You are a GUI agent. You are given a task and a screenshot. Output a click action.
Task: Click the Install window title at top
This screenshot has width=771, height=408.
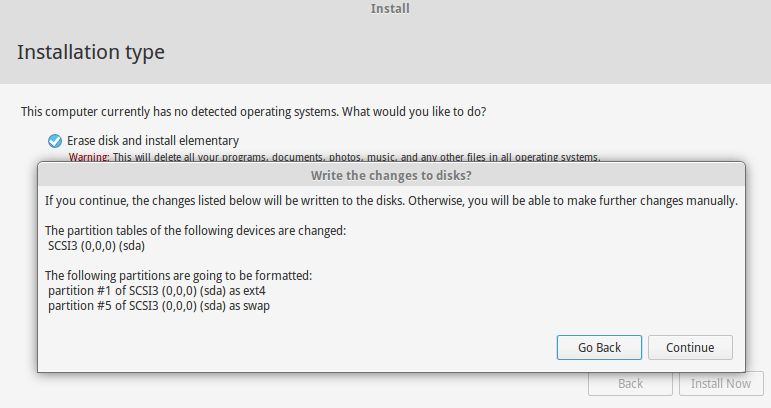pyautogui.click(x=390, y=9)
